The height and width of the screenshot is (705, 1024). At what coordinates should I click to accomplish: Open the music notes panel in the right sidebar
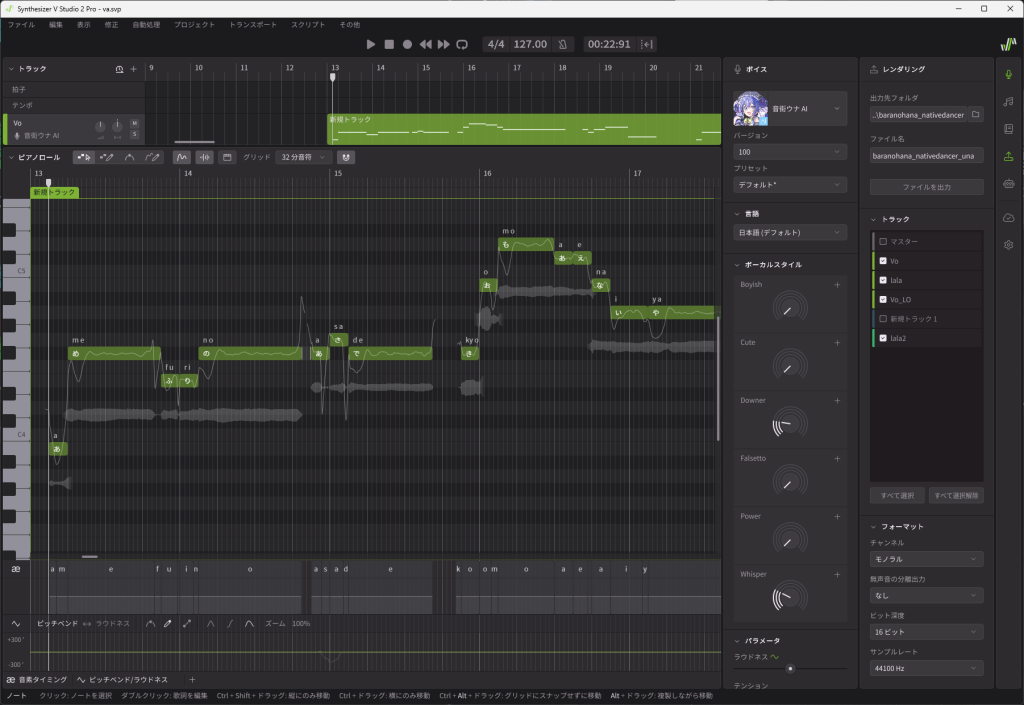(x=1008, y=101)
